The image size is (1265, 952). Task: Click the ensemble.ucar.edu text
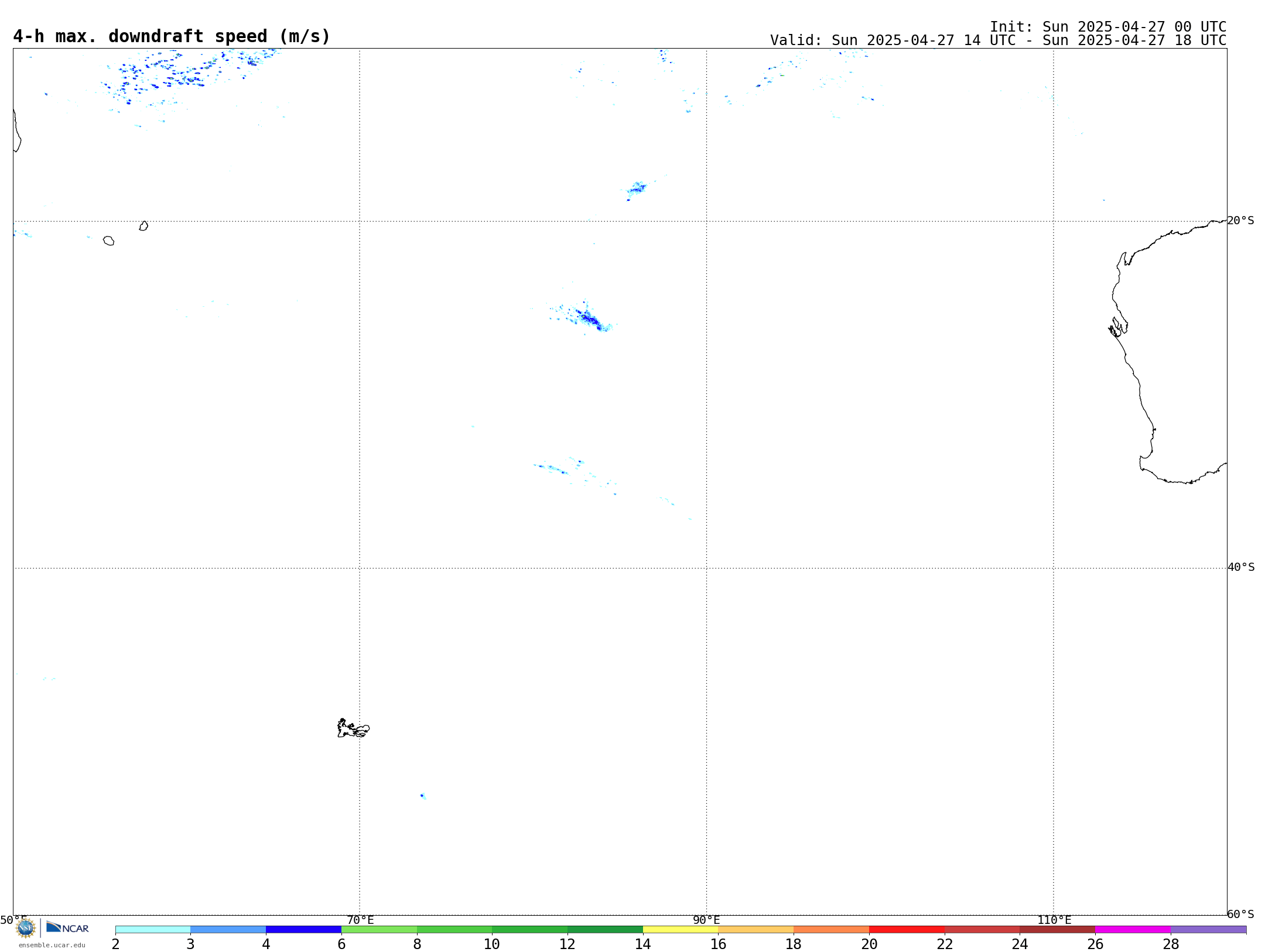[x=52, y=945]
